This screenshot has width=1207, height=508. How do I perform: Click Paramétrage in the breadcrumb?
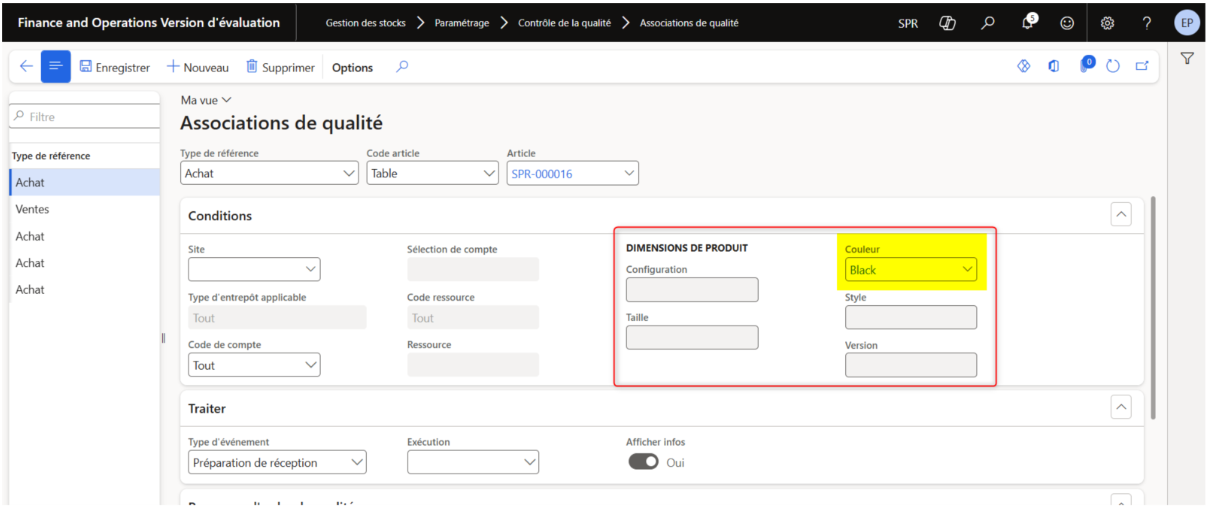462,22
